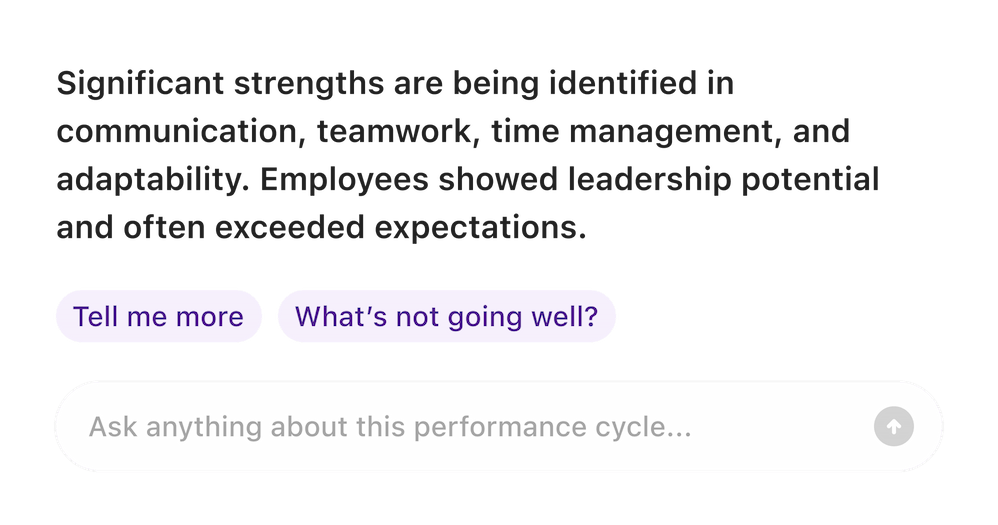Click the grey up-arrow send icon
Viewport: 998px width, 525px height.
pos(894,426)
